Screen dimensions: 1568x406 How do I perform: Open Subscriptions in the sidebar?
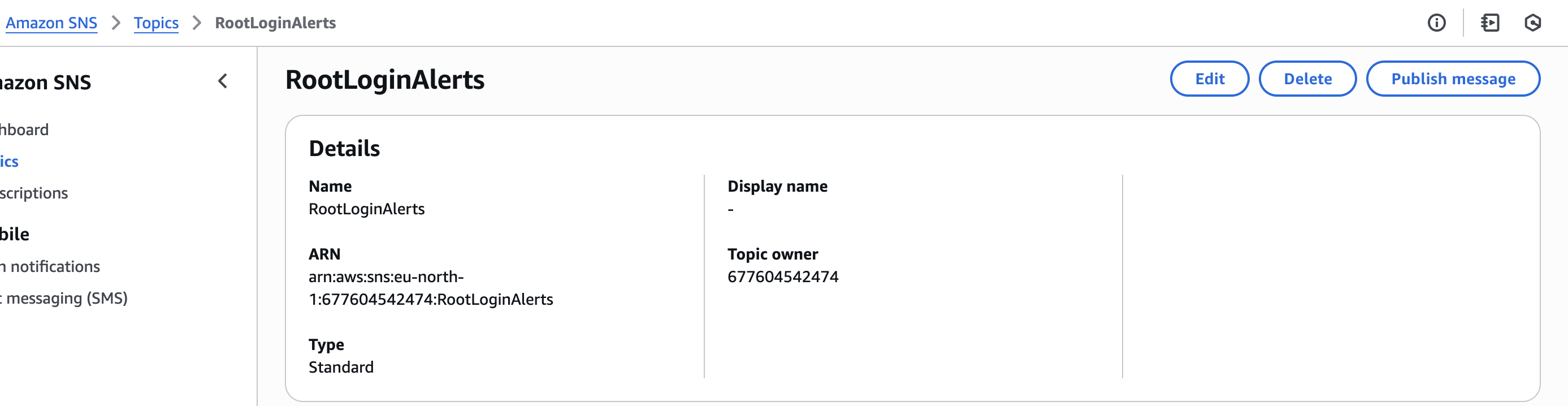point(34,193)
